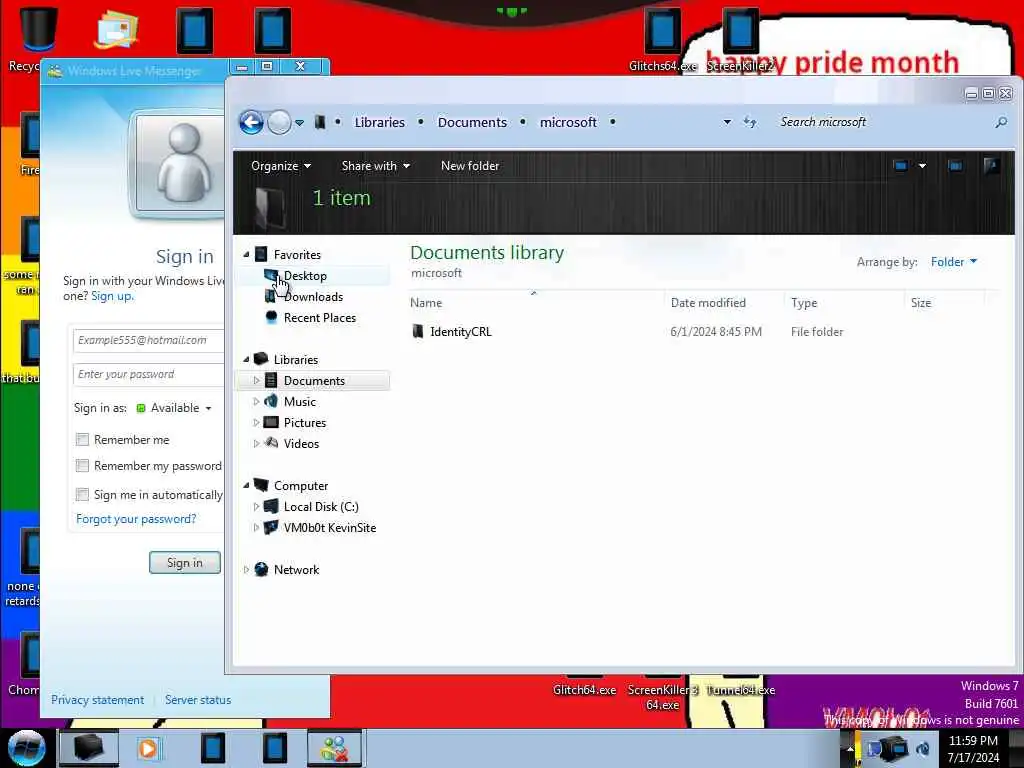Image resolution: width=1024 pixels, height=768 pixels.
Task: Change your view icon in toolbar
Action: coord(901,166)
